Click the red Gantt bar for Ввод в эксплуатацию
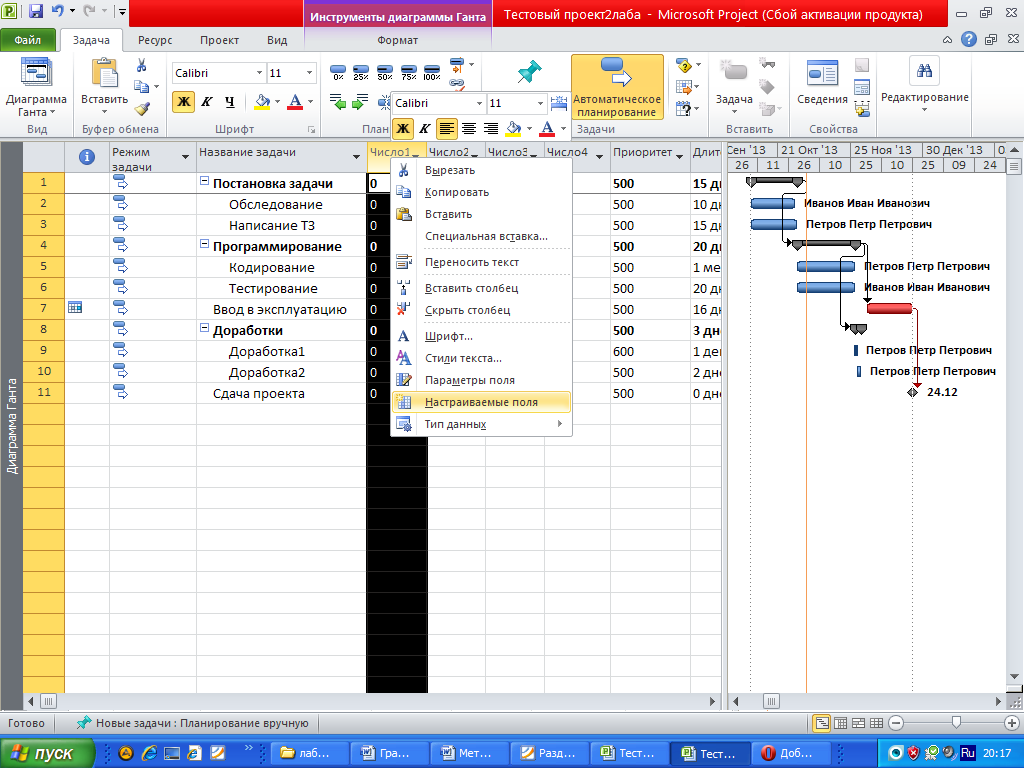Viewport: 1024px width, 768px height. 889,308
